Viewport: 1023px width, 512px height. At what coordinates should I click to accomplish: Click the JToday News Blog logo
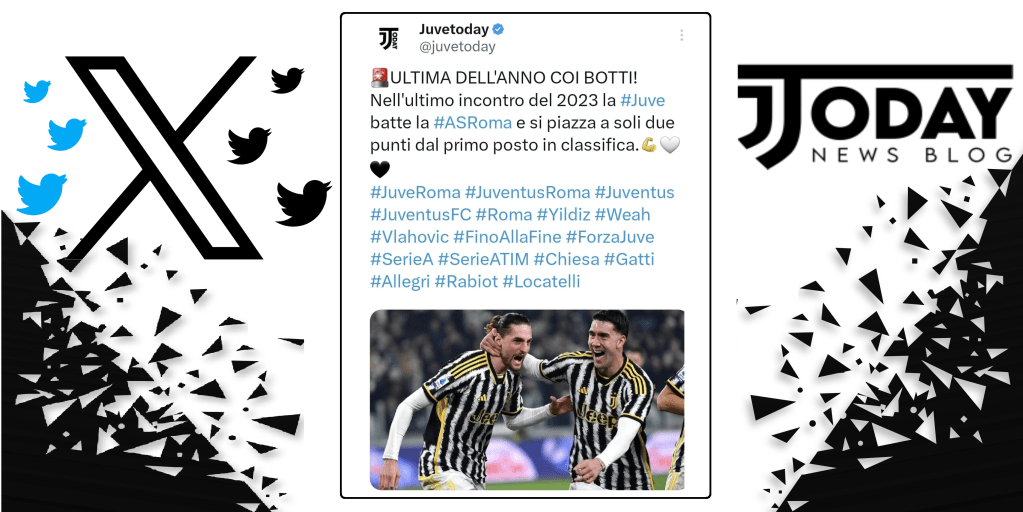click(x=874, y=116)
